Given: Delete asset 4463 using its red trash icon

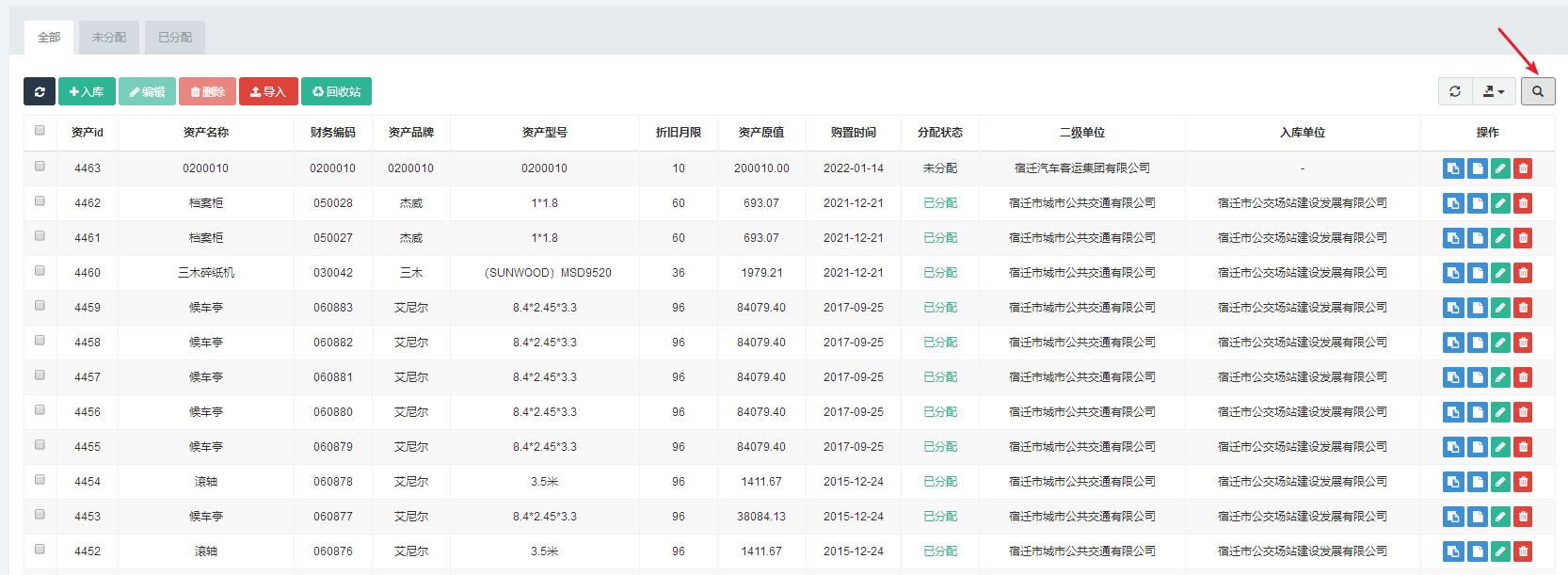Looking at the screenshot, I should coord(1523,168).
